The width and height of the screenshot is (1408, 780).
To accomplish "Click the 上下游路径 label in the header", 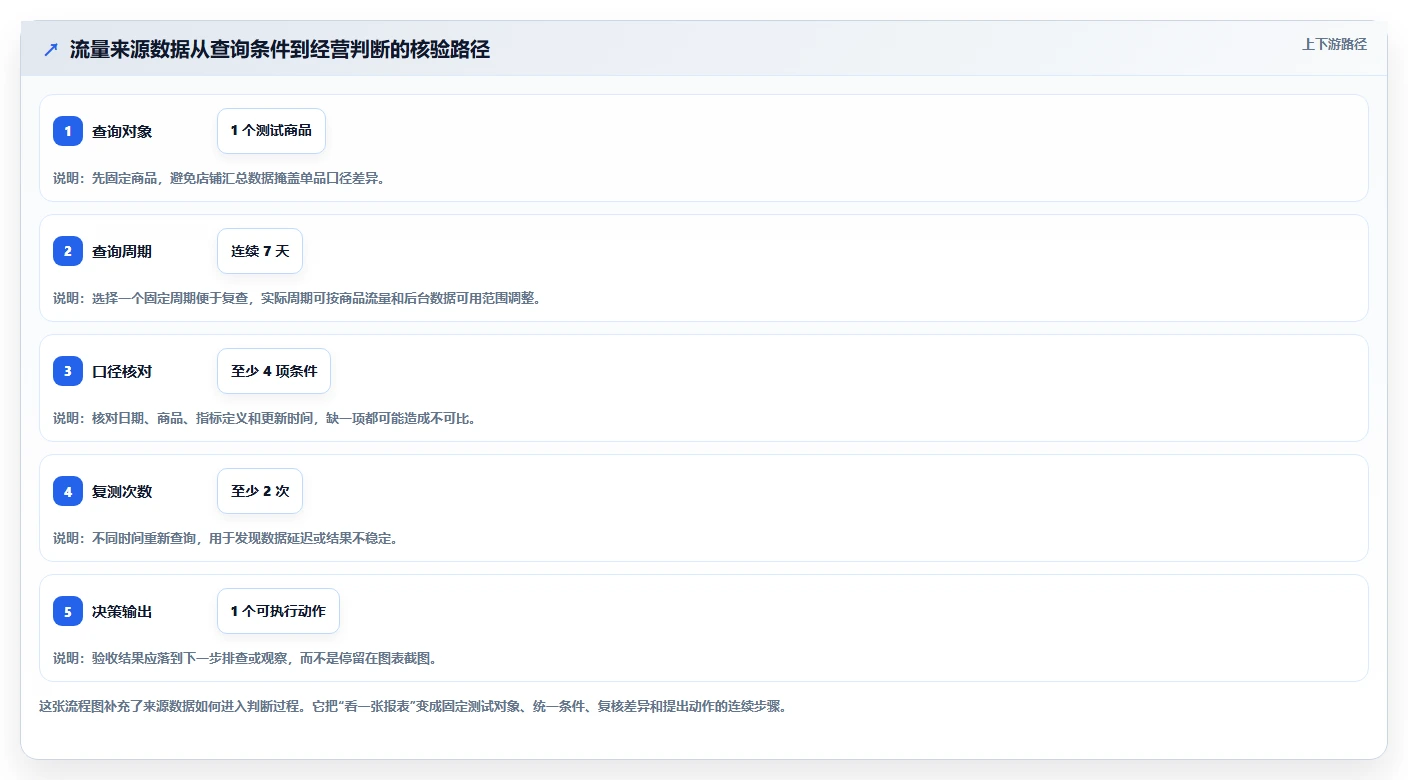I will pyautogui.click(x=1334, y=45).
